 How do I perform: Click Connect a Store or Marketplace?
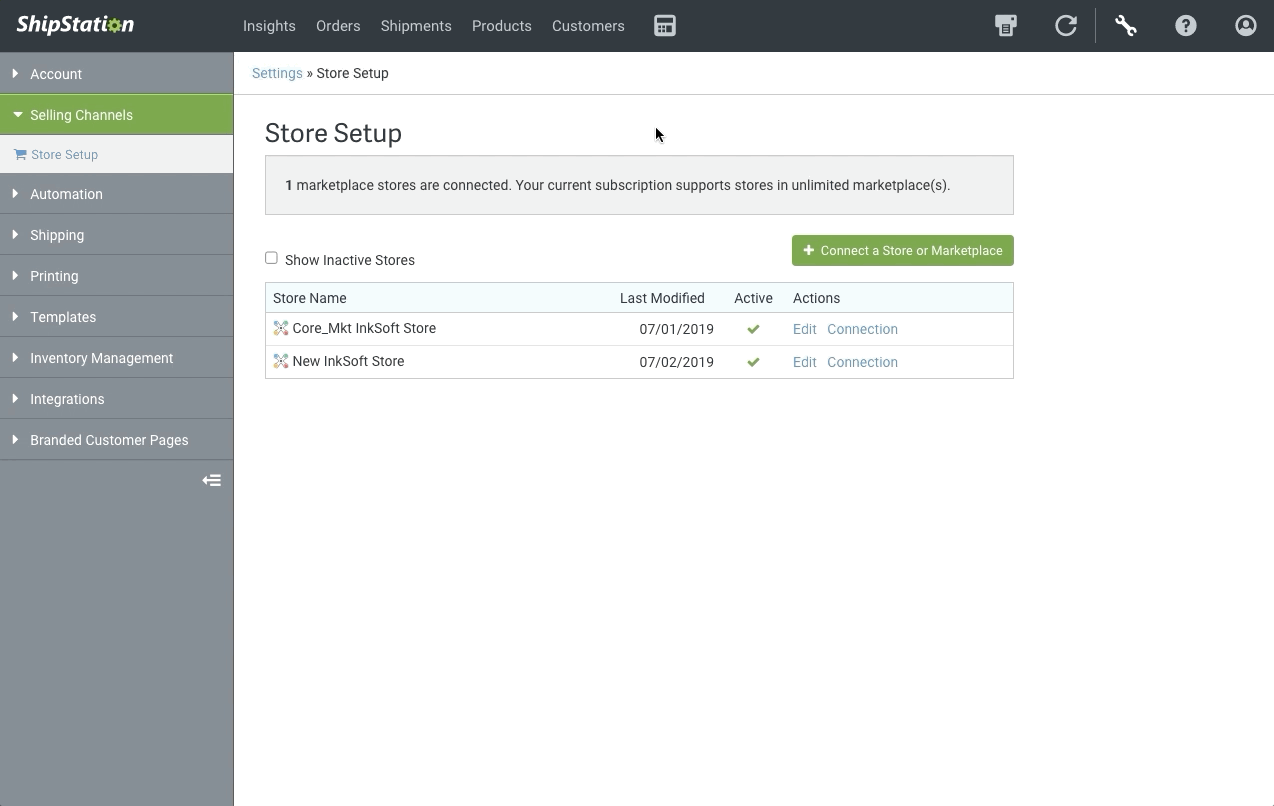pos(902,250)
